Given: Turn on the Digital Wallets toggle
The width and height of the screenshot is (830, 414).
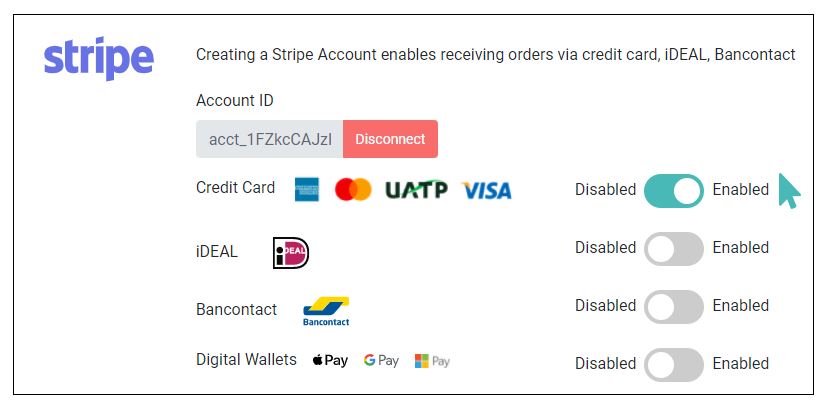Looking at the screenshot, I should pyautogui.click(x=674, y=364).
